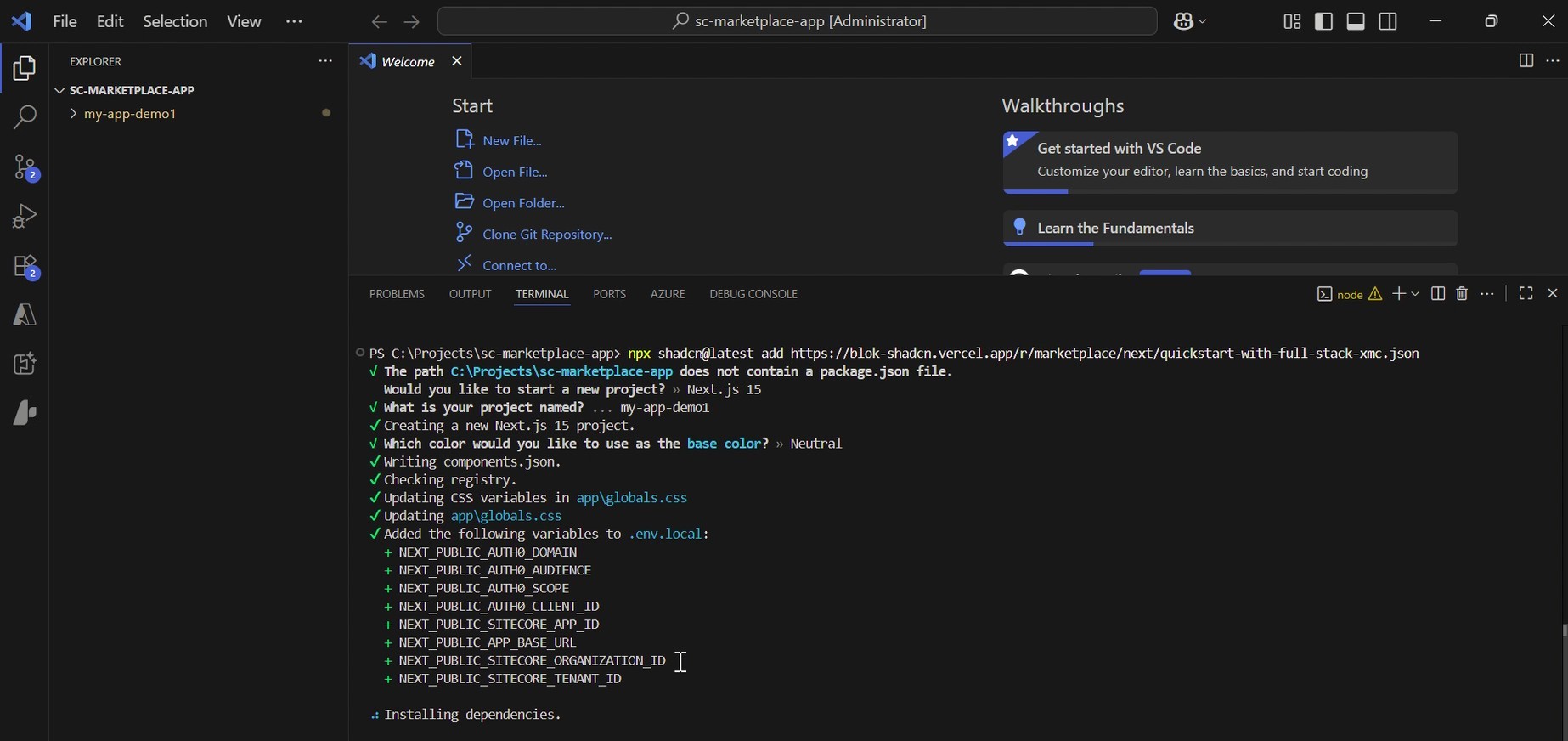The height and width of the screenshot is (741, 1568).
Task: Open the Azure view in activity bar
Action: tap(24, 315)
